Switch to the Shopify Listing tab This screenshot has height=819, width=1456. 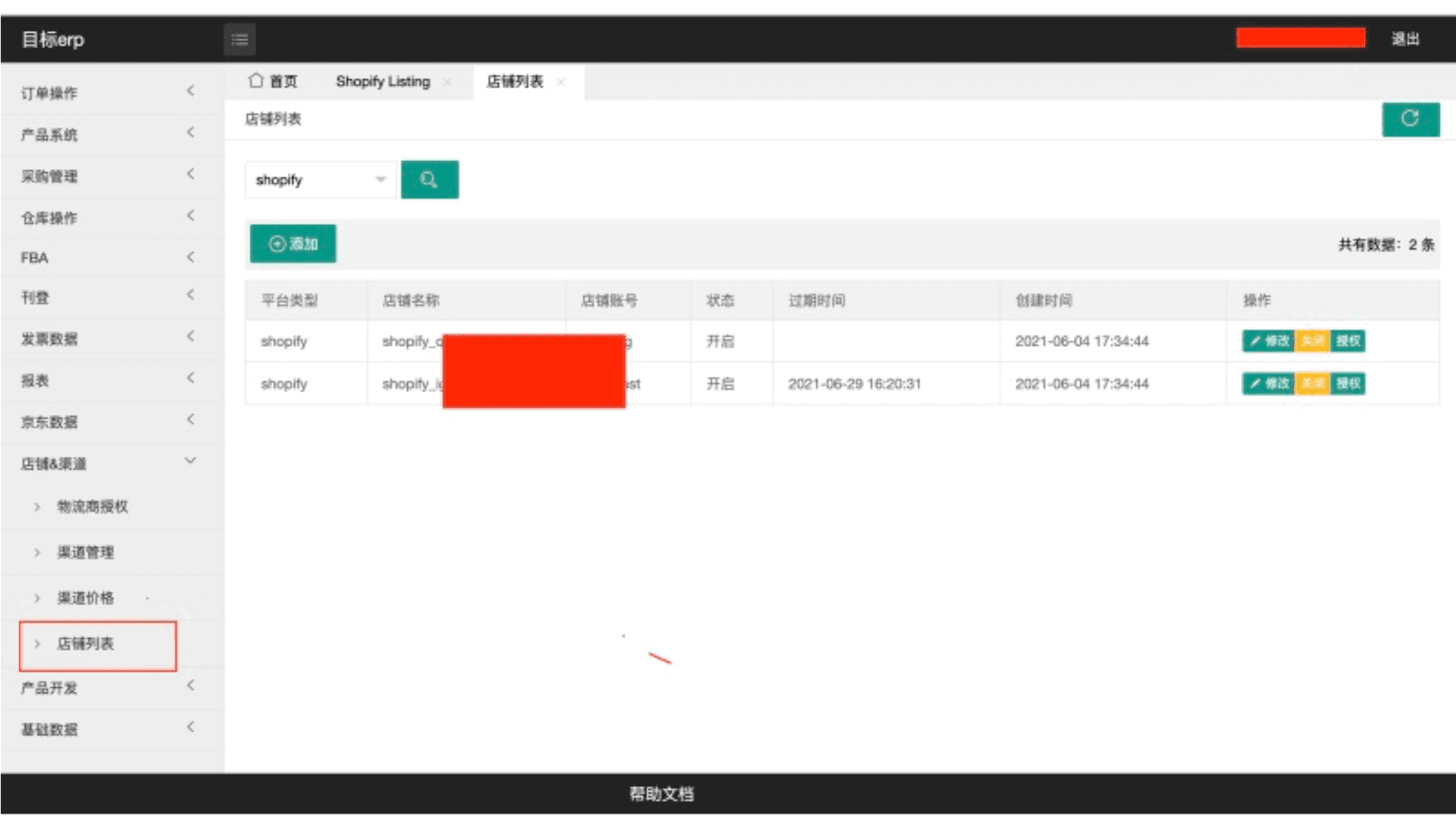382,81
